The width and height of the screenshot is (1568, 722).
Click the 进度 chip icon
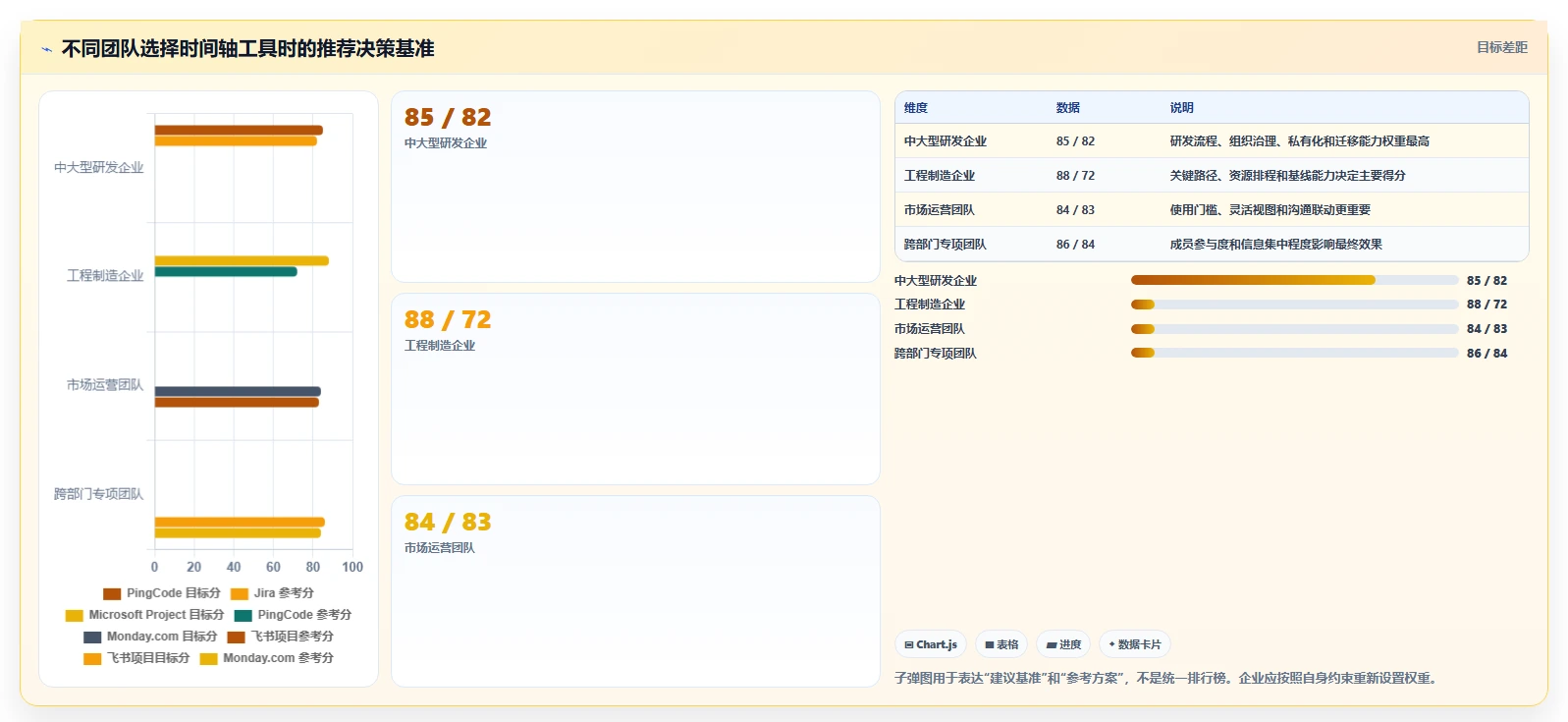click(x=1052, y=645)
